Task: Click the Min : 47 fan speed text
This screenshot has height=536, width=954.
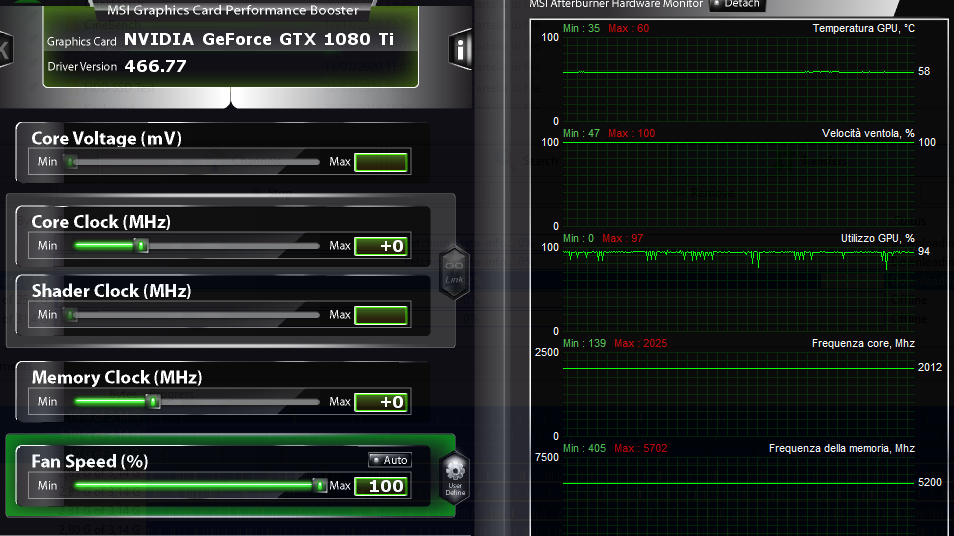Action: coord(581,133)
